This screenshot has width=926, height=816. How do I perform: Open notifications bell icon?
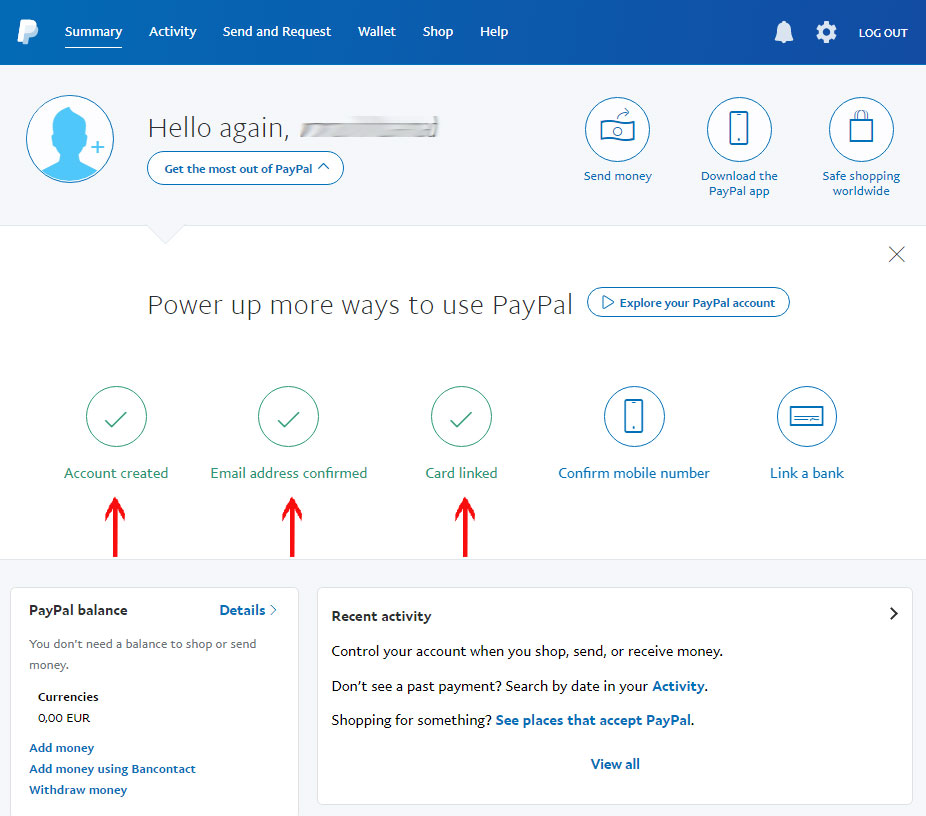click(784, 31)
